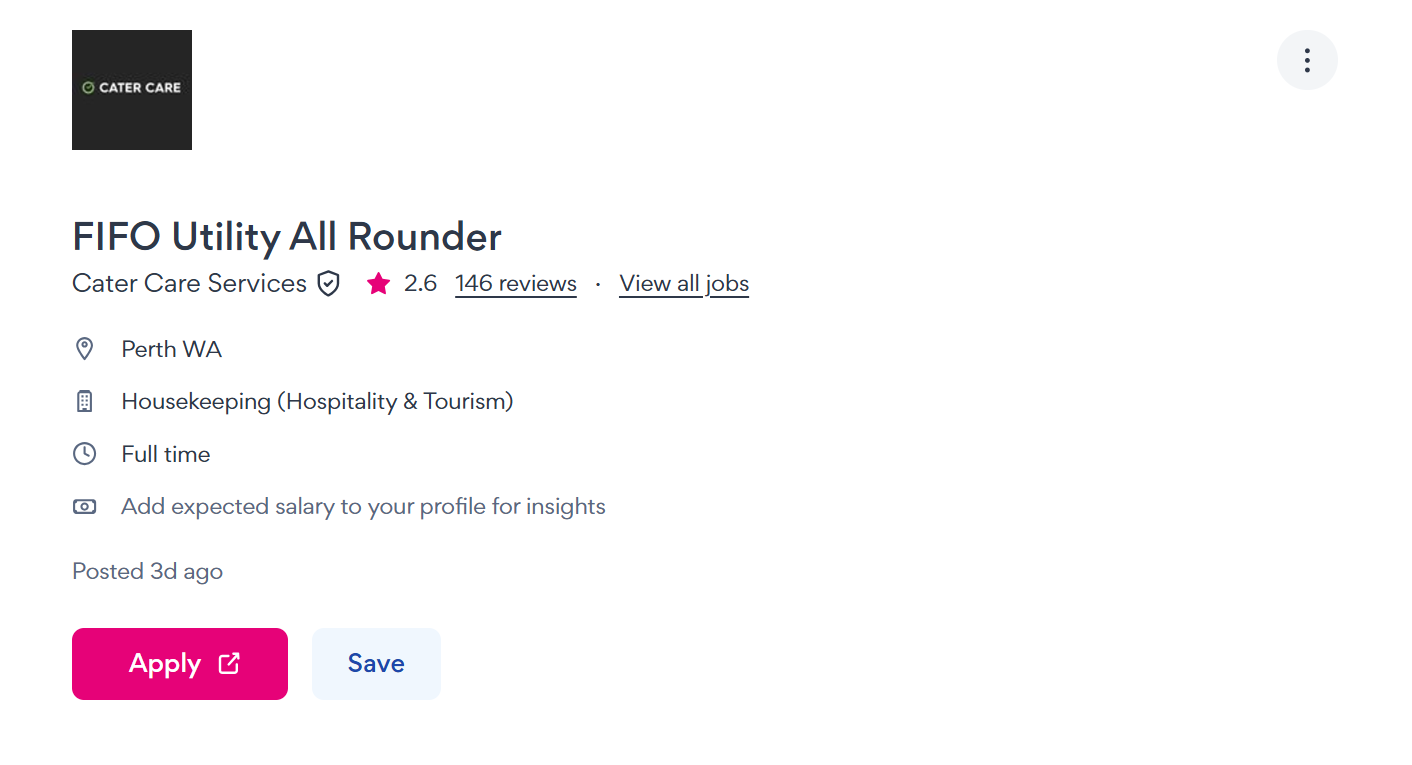Open the 146 reviews link

click(x=516, y=284)
